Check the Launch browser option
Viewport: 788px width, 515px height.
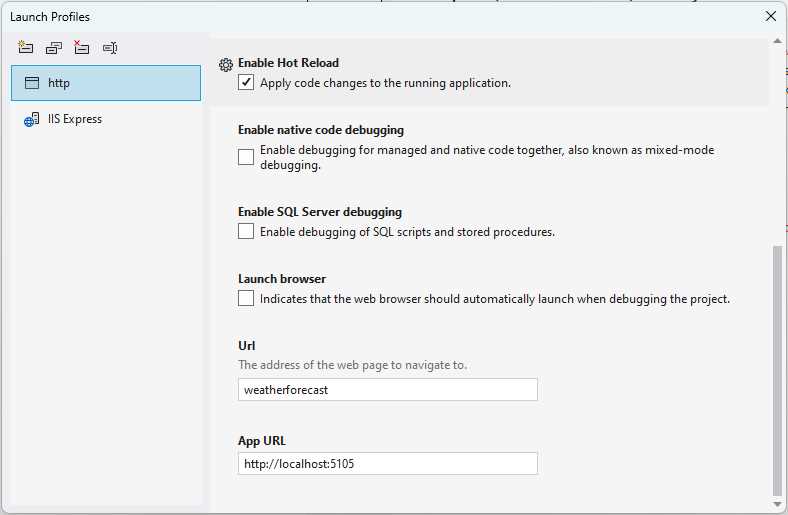246,298
